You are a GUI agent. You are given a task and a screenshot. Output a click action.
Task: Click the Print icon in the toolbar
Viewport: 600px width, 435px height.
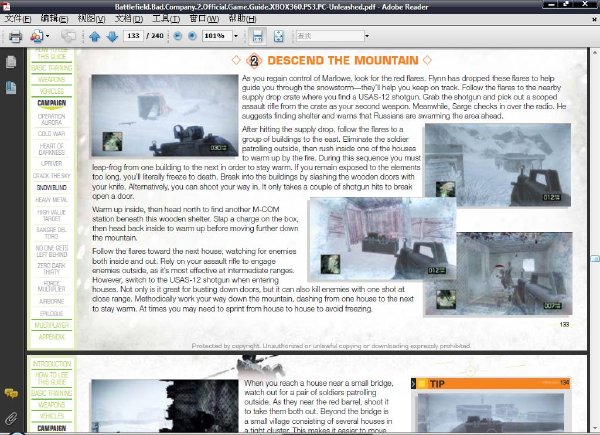pos(15,36)
